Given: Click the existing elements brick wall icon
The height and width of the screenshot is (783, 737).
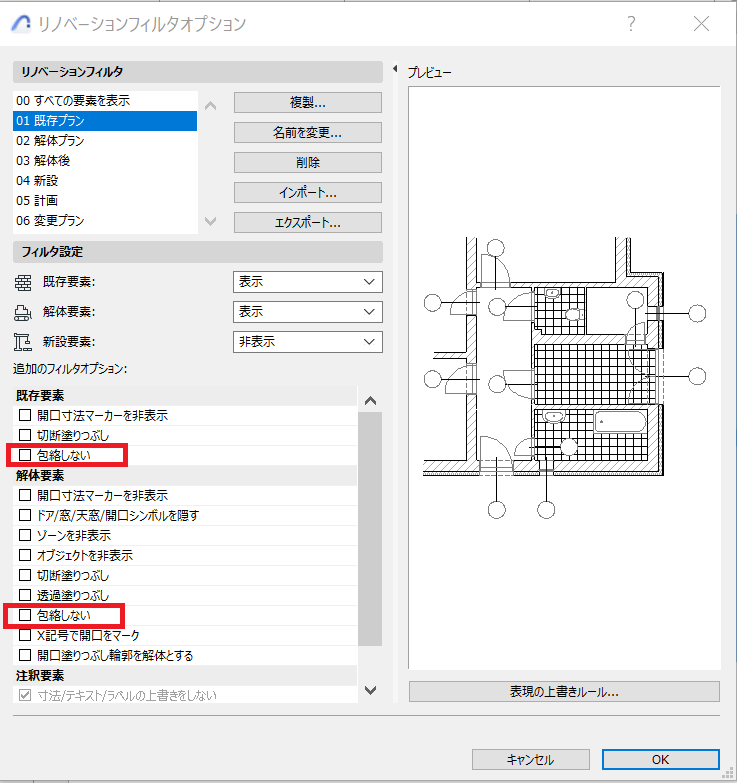Looking at the screenshot, I should [24, 282].
